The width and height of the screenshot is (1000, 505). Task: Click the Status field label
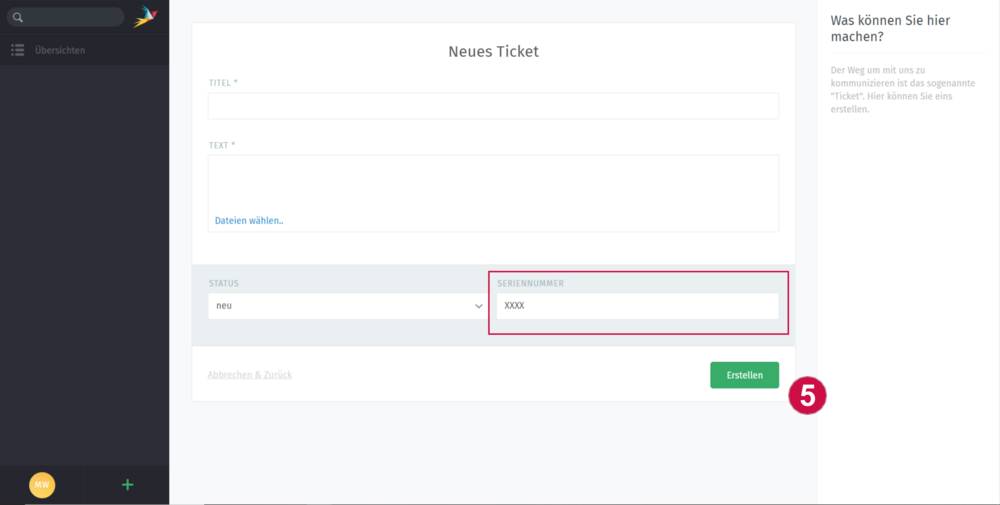point(224,284)
